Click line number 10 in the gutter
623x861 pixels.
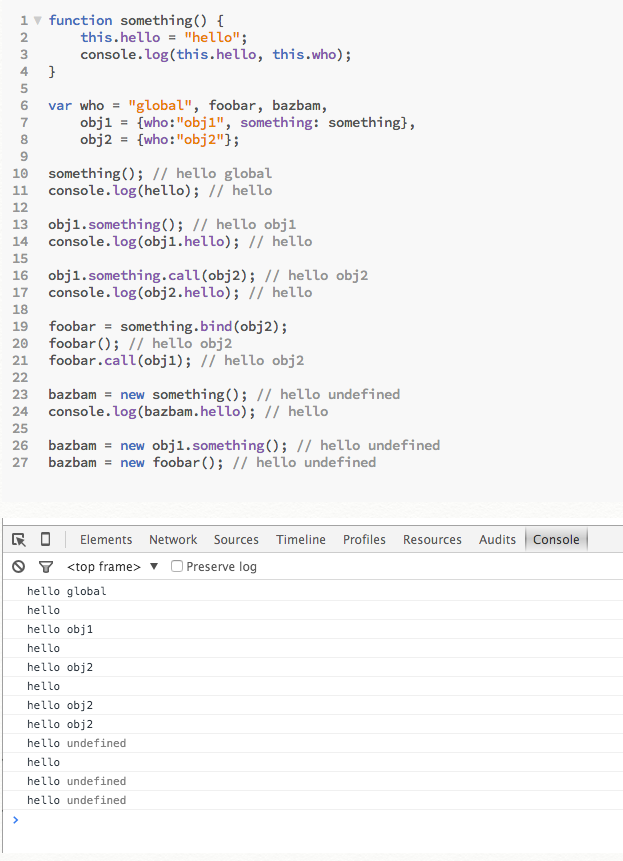20,174
